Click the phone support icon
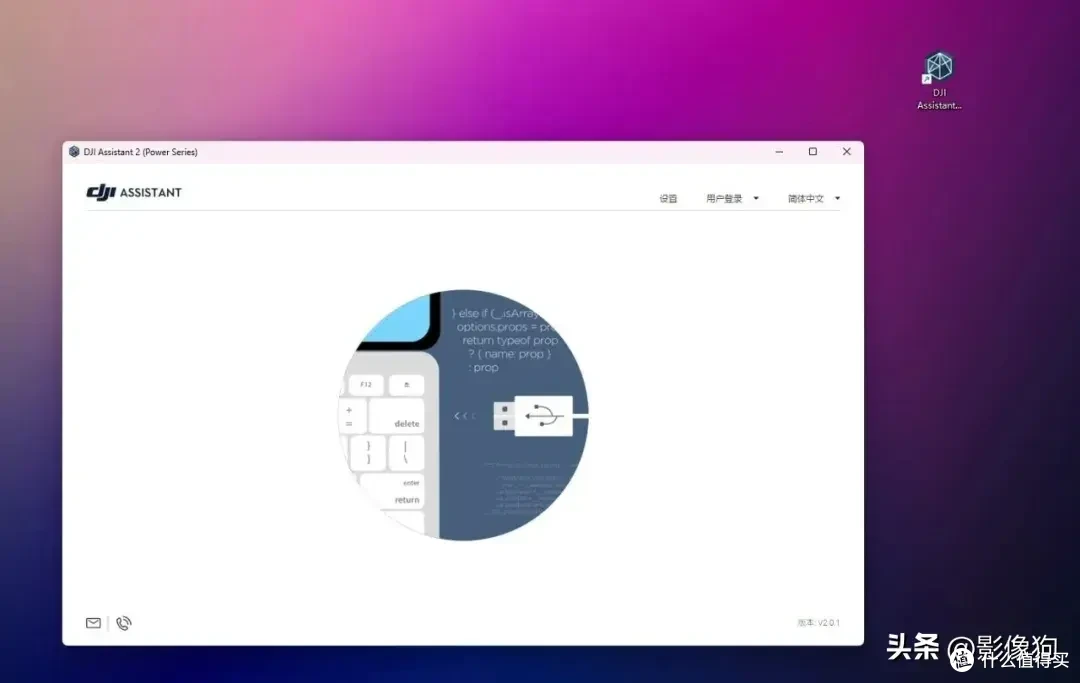 click(x=124, y=623)
